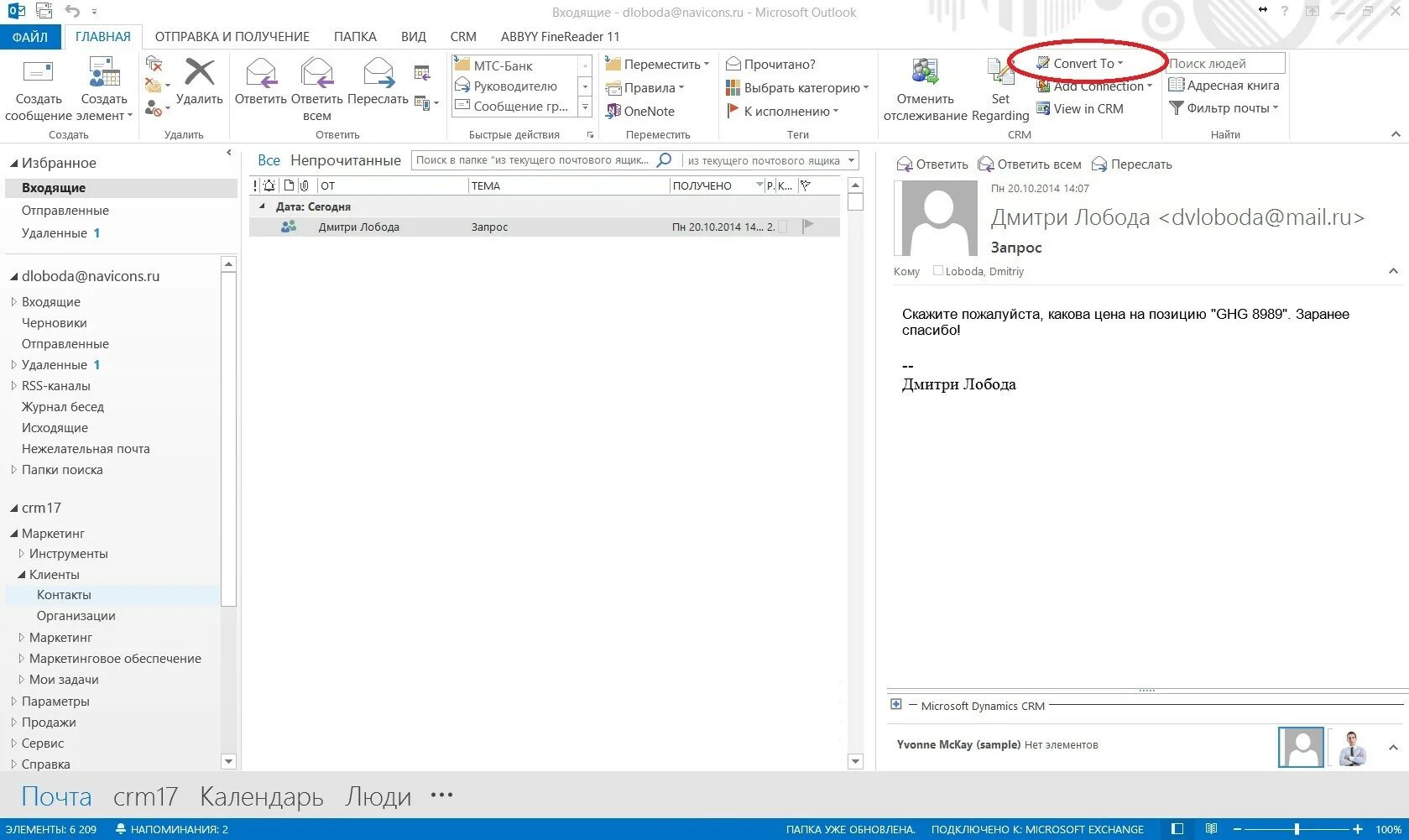
Task: Click Ответить in reading pane
Action: coord(932,164)
